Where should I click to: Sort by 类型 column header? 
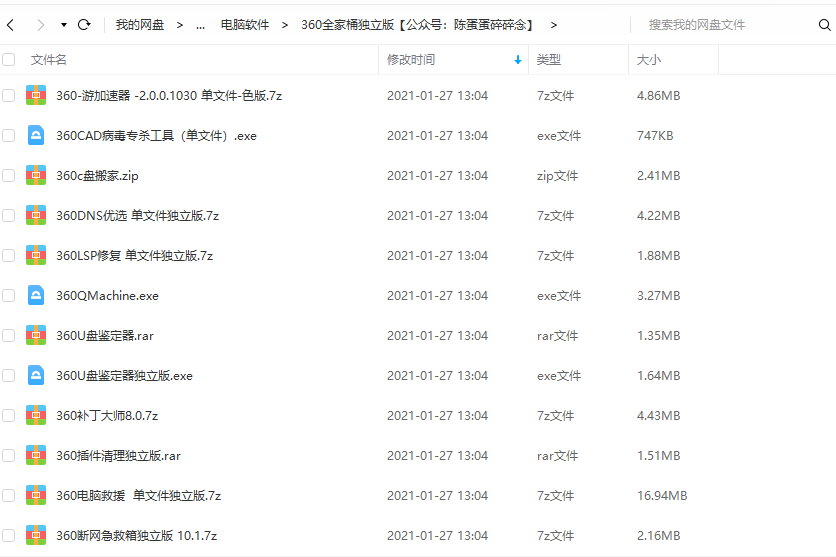[x=549, y=59]
